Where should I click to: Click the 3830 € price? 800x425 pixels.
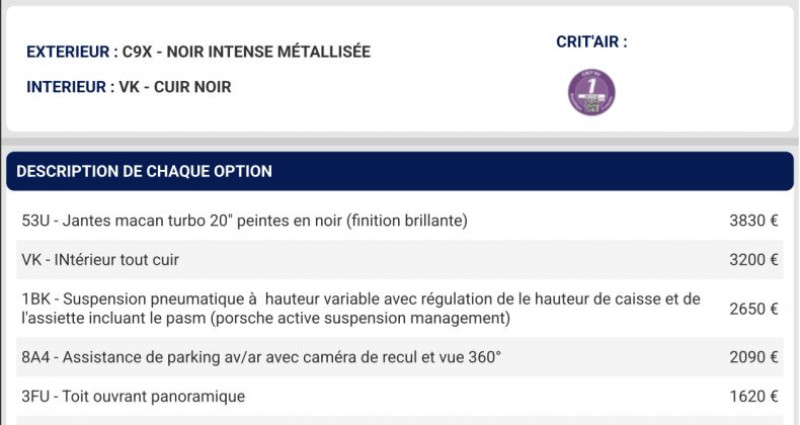click(754, 221)
